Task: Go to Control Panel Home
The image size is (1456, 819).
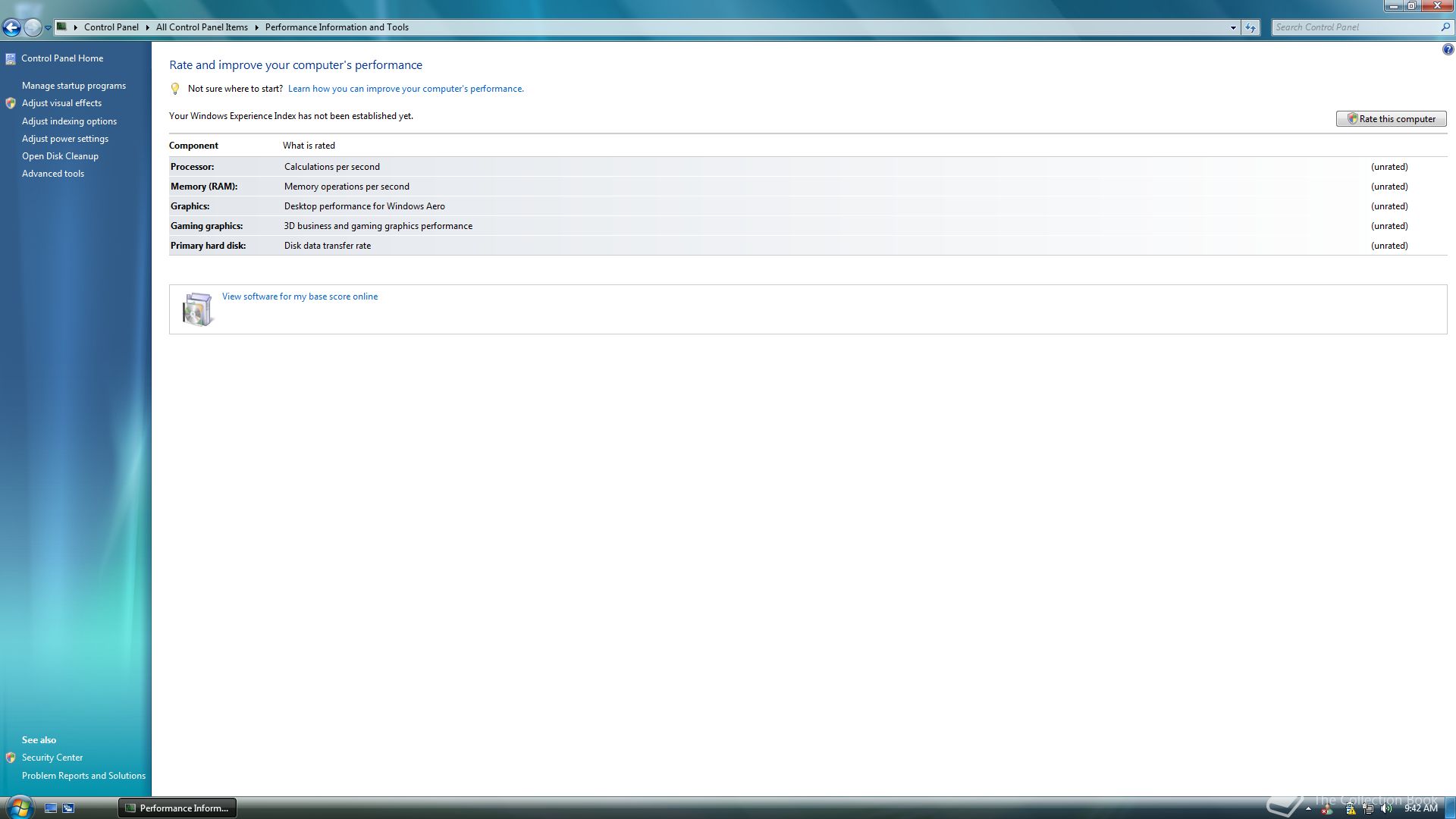Action: click(62, 58)
